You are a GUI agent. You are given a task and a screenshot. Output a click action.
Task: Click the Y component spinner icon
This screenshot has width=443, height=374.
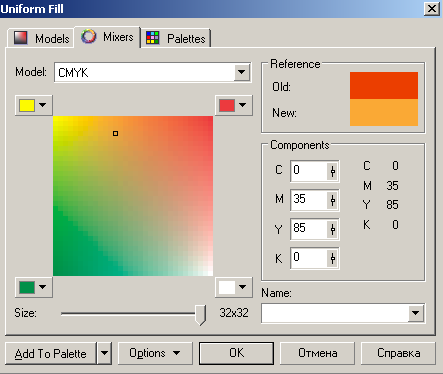(332, 229)
